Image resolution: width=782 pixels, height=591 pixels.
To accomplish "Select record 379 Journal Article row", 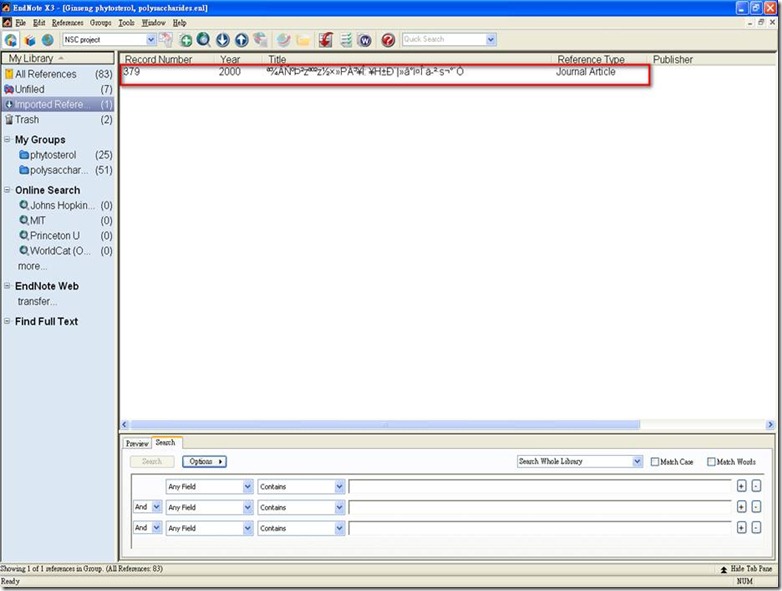I will point(385,72).
